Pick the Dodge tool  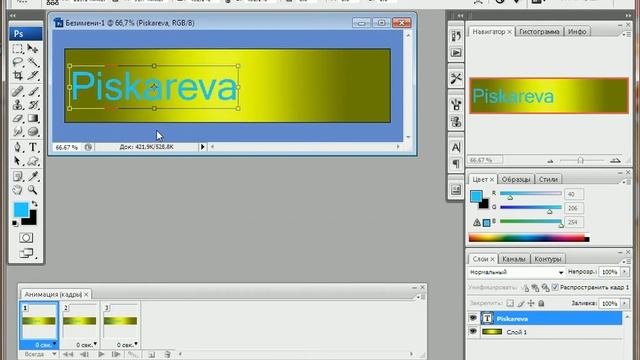click(x=33, y=131)
